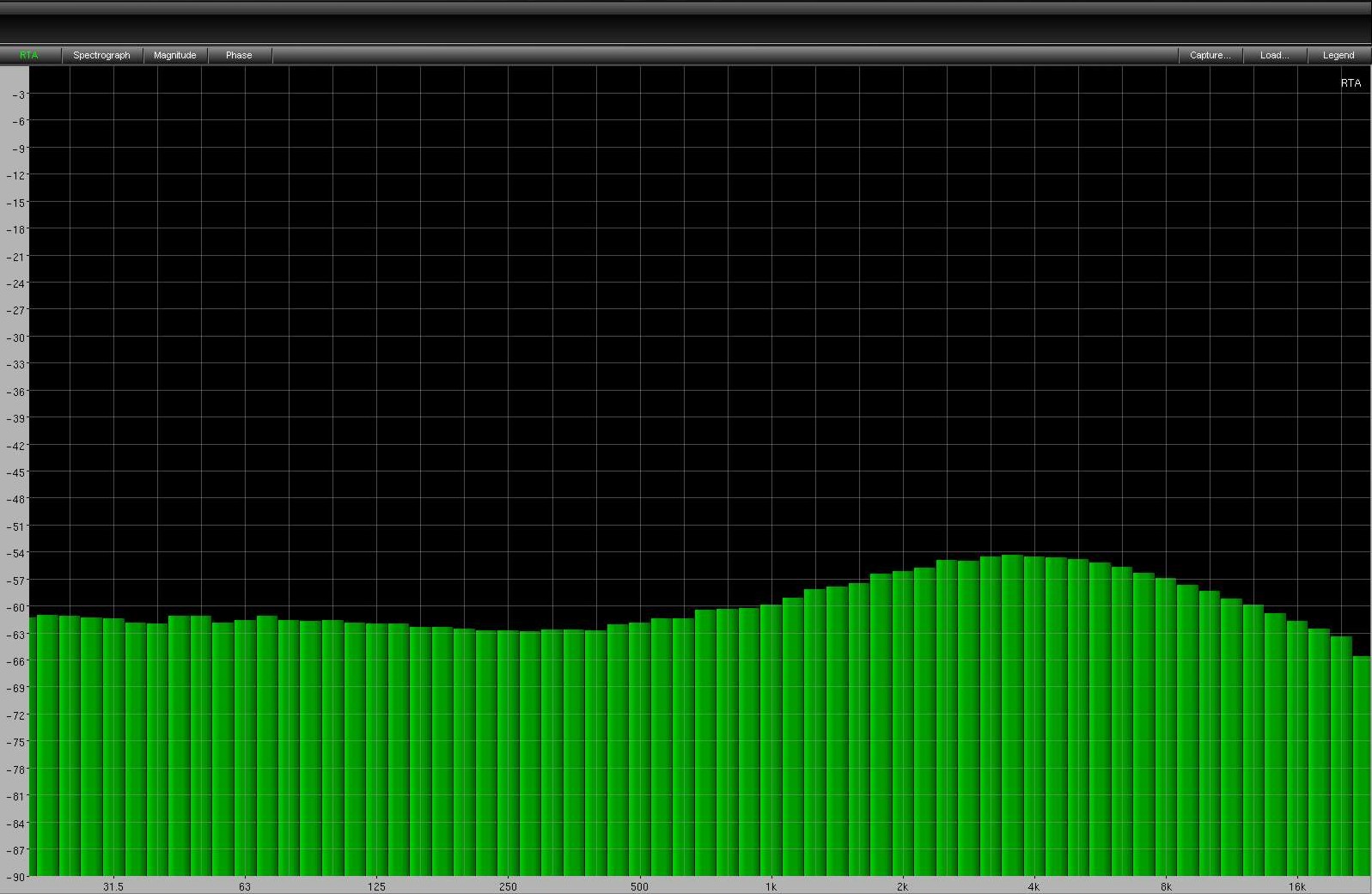Click the RTA trace label in the graph corner
This screenshot has height=894, width=1372.
pyautogui.click(x=1350, y=83)
